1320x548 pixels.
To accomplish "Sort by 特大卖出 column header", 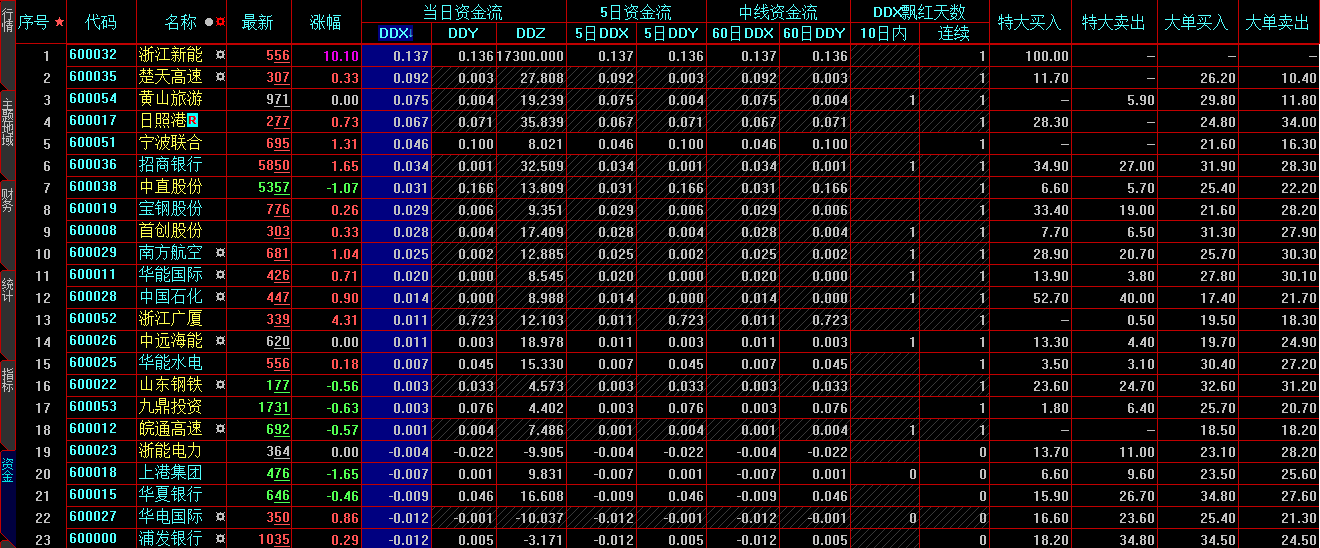I will [x=1113, y=22].
